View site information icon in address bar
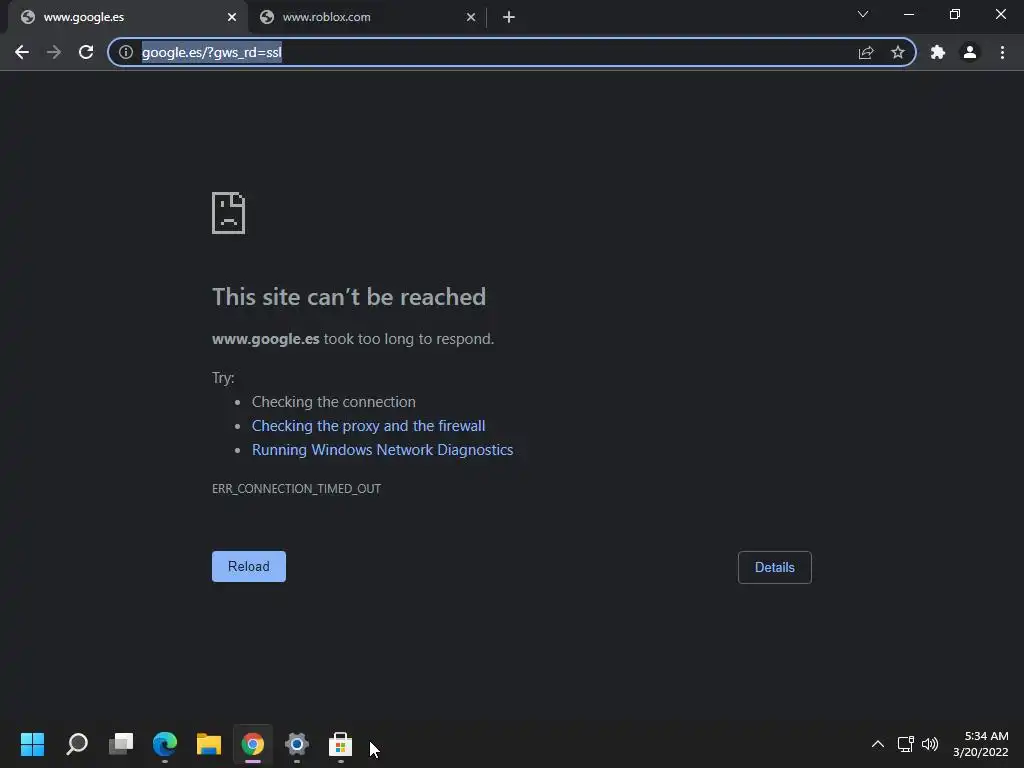 point(125,52)
